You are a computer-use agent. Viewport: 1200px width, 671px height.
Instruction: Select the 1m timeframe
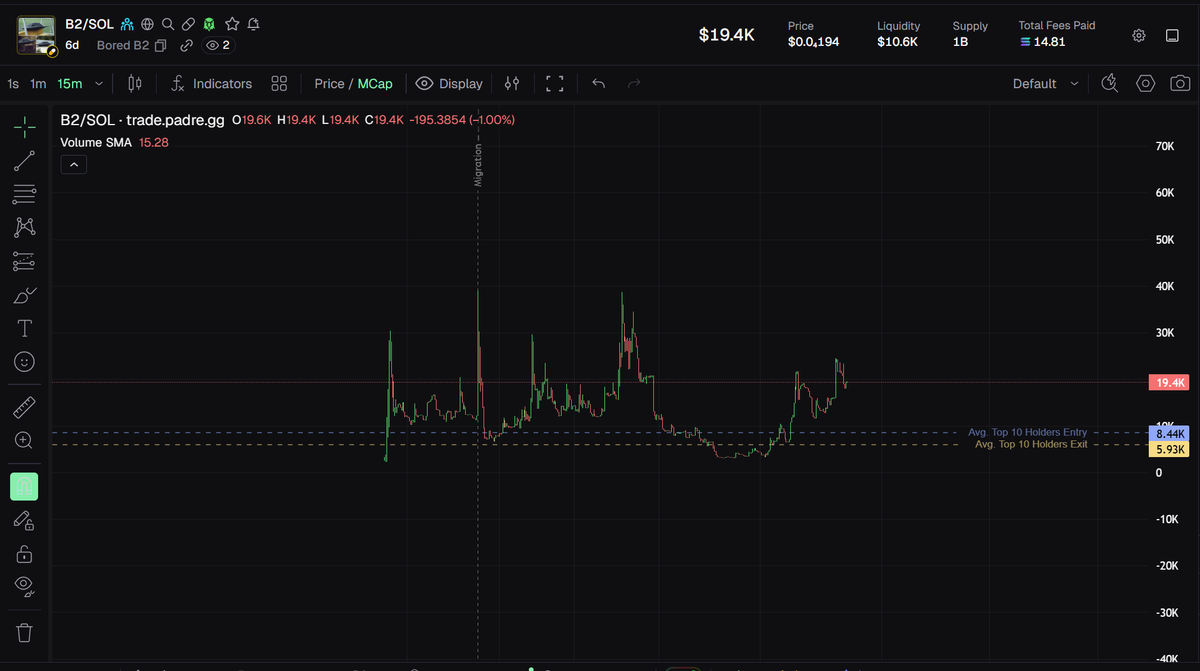tap(38, 84)
